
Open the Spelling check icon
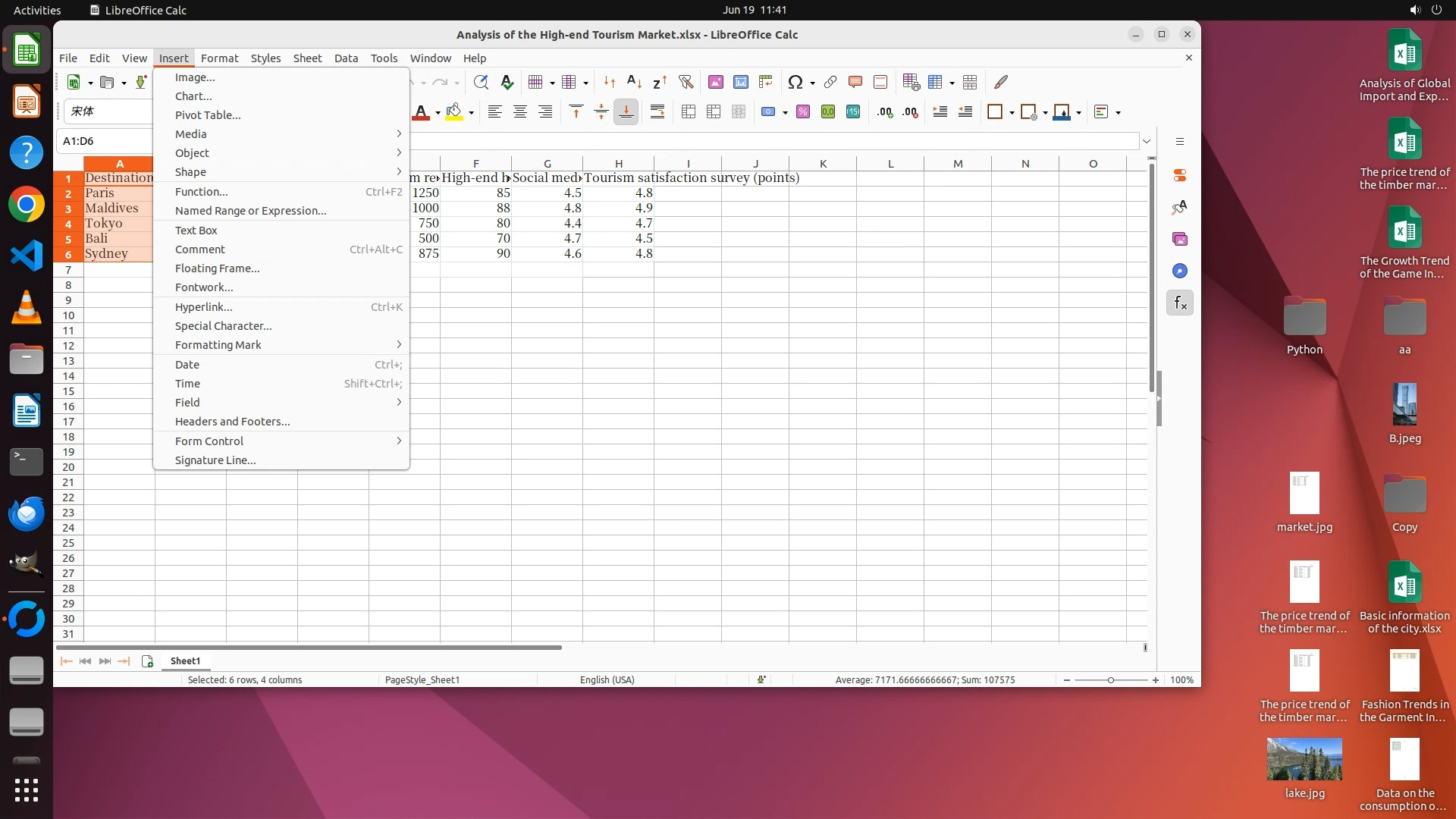pos(507,82)
